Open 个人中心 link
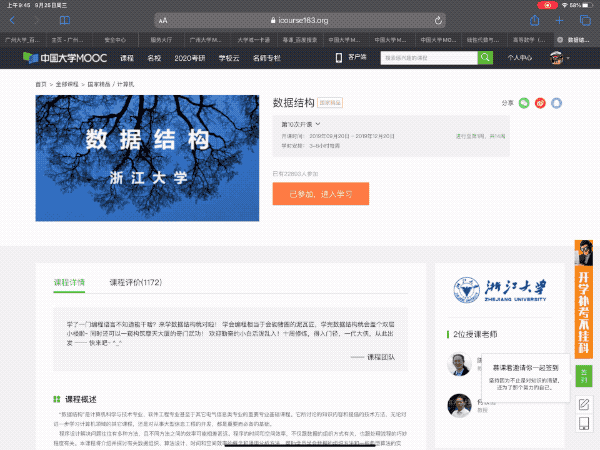Screen dimensions: 600x450 point(520,58)
